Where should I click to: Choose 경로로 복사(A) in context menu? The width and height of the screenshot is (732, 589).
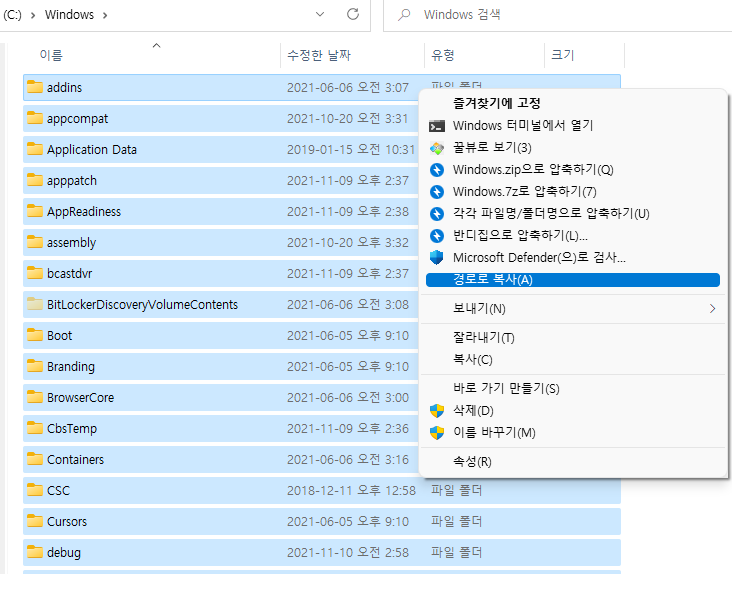coord(573,280)
